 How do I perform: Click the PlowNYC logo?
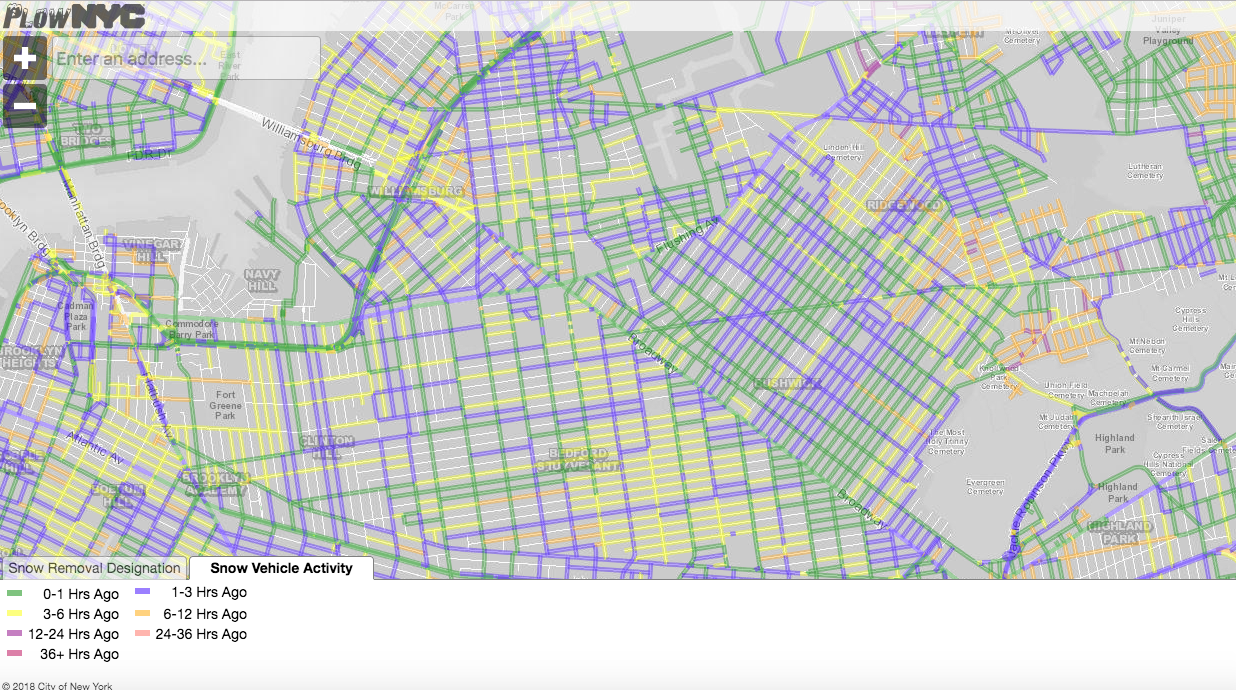[x=73, y=15]
